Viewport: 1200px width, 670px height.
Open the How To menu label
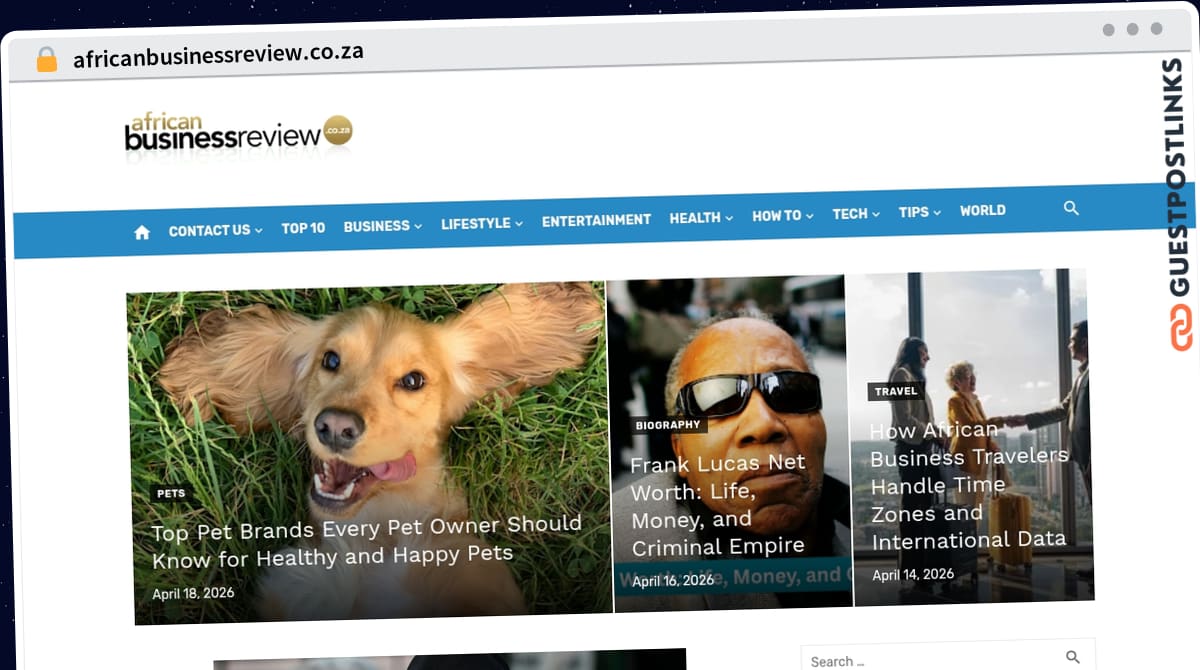[776, 216]
